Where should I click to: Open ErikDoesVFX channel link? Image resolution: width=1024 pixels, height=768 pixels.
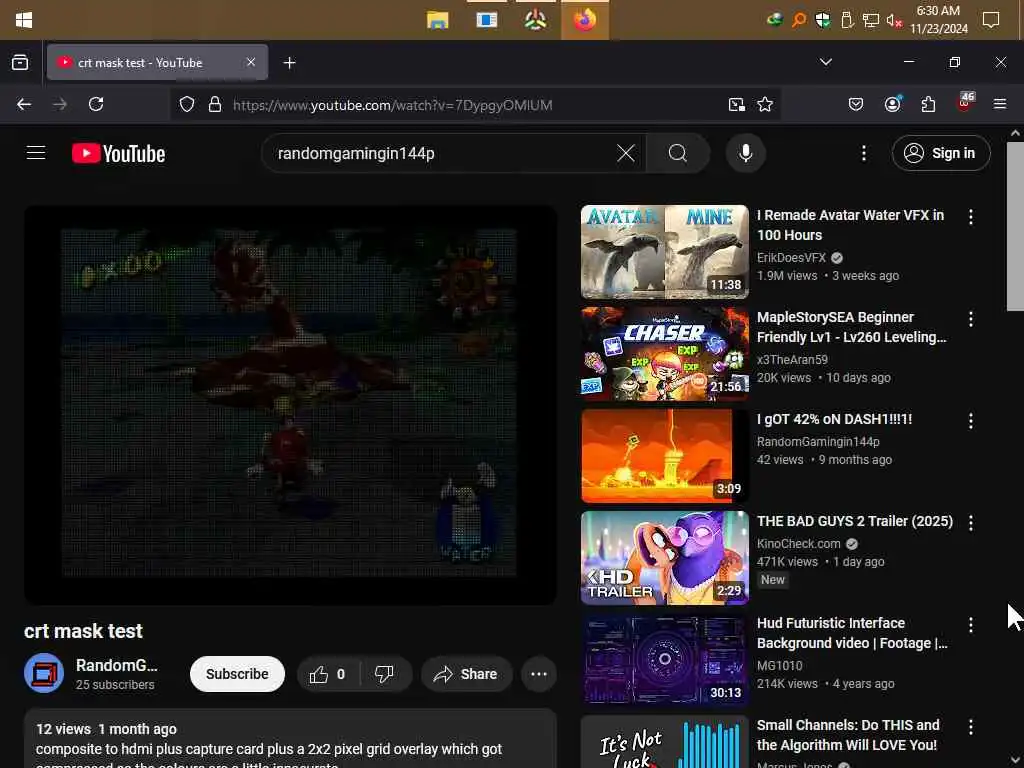click(792, 258)
